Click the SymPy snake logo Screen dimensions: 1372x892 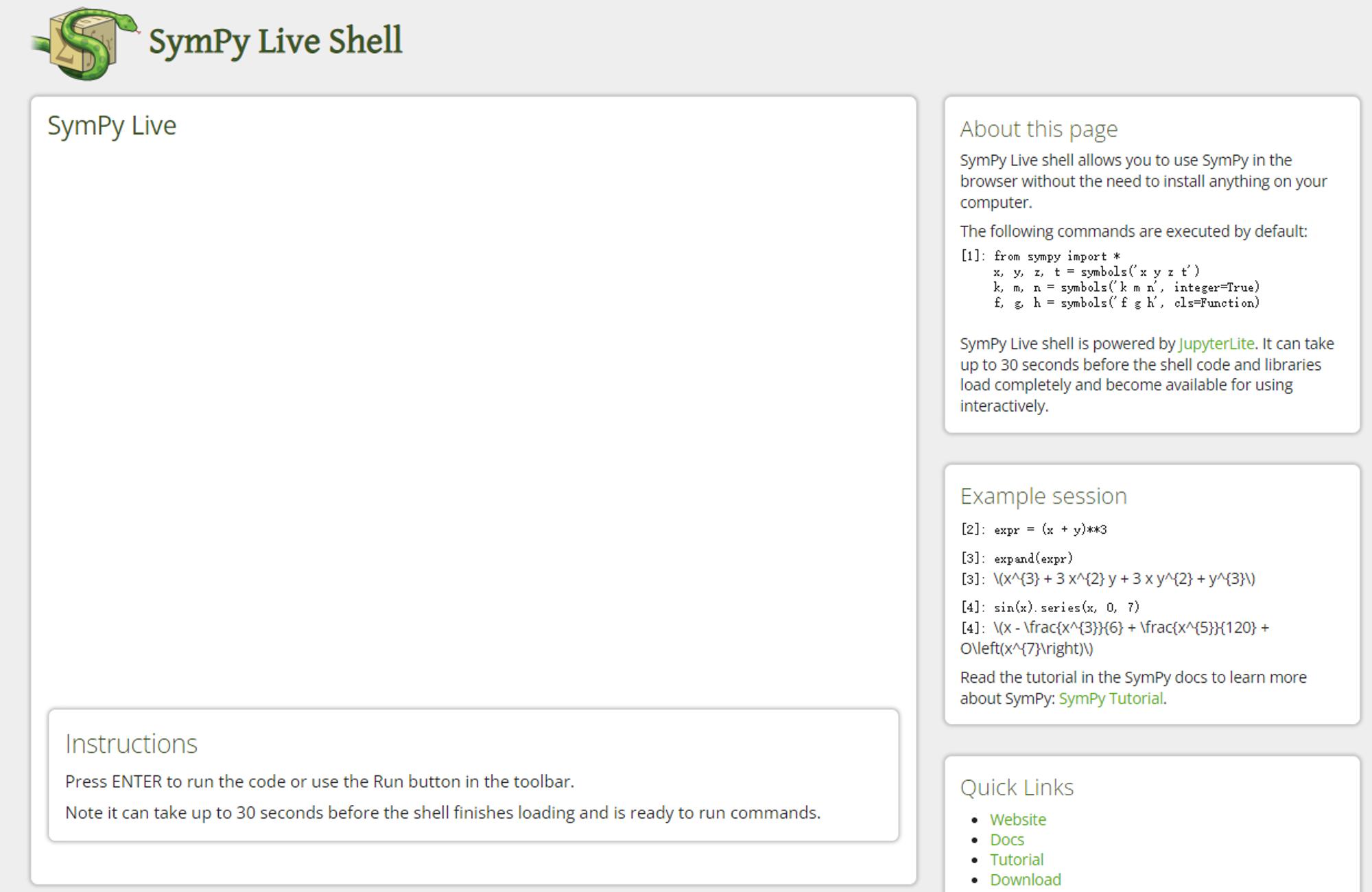[85, 44]
